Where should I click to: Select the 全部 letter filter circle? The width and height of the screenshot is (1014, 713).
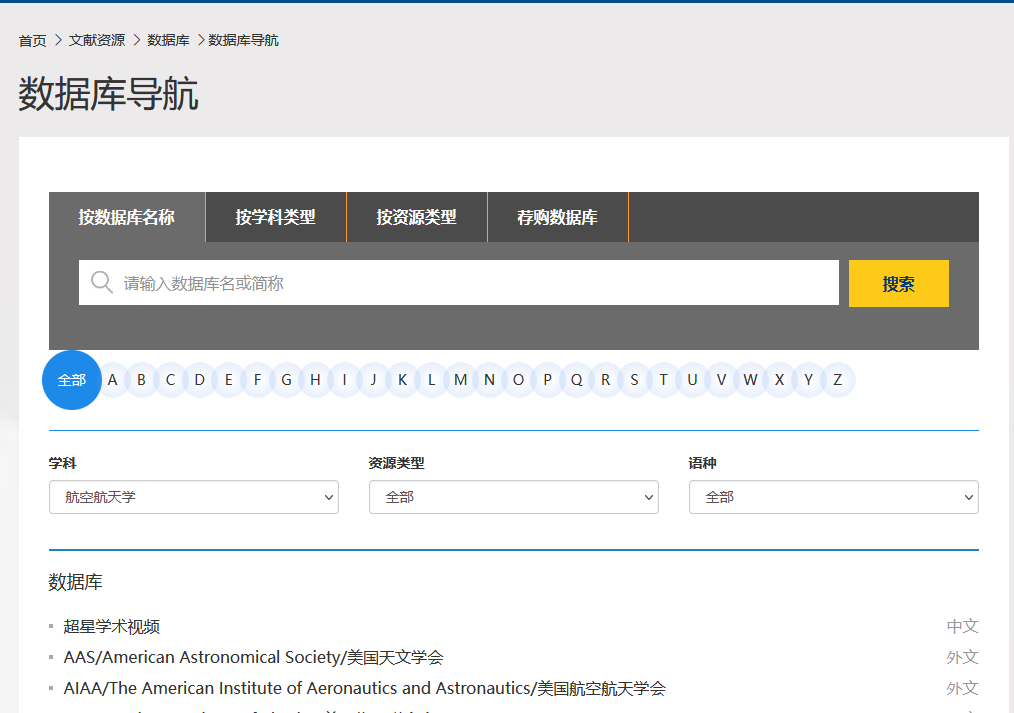click(x=72, y=380)
